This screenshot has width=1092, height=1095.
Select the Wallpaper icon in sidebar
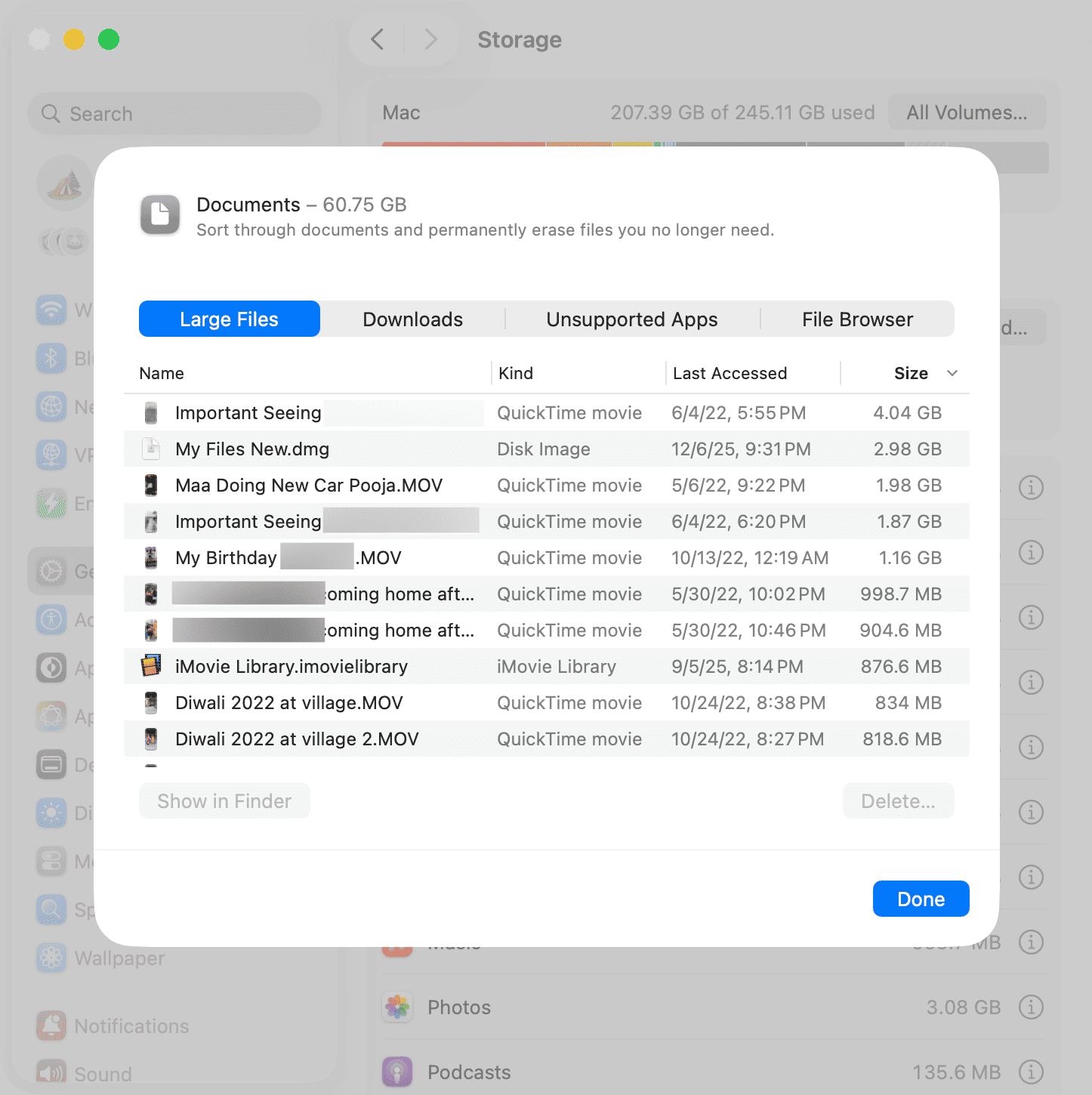click(x=51, y=958)
